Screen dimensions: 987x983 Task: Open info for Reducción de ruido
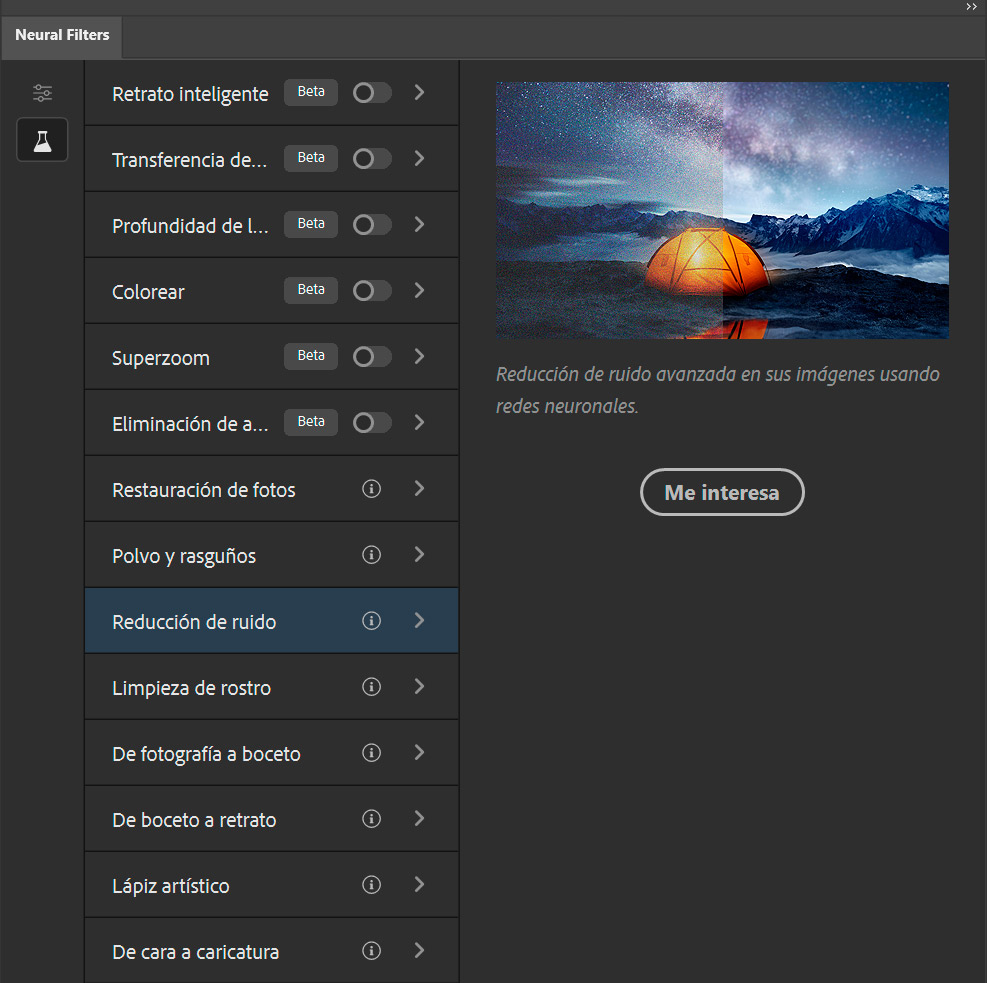pos(371,620)
